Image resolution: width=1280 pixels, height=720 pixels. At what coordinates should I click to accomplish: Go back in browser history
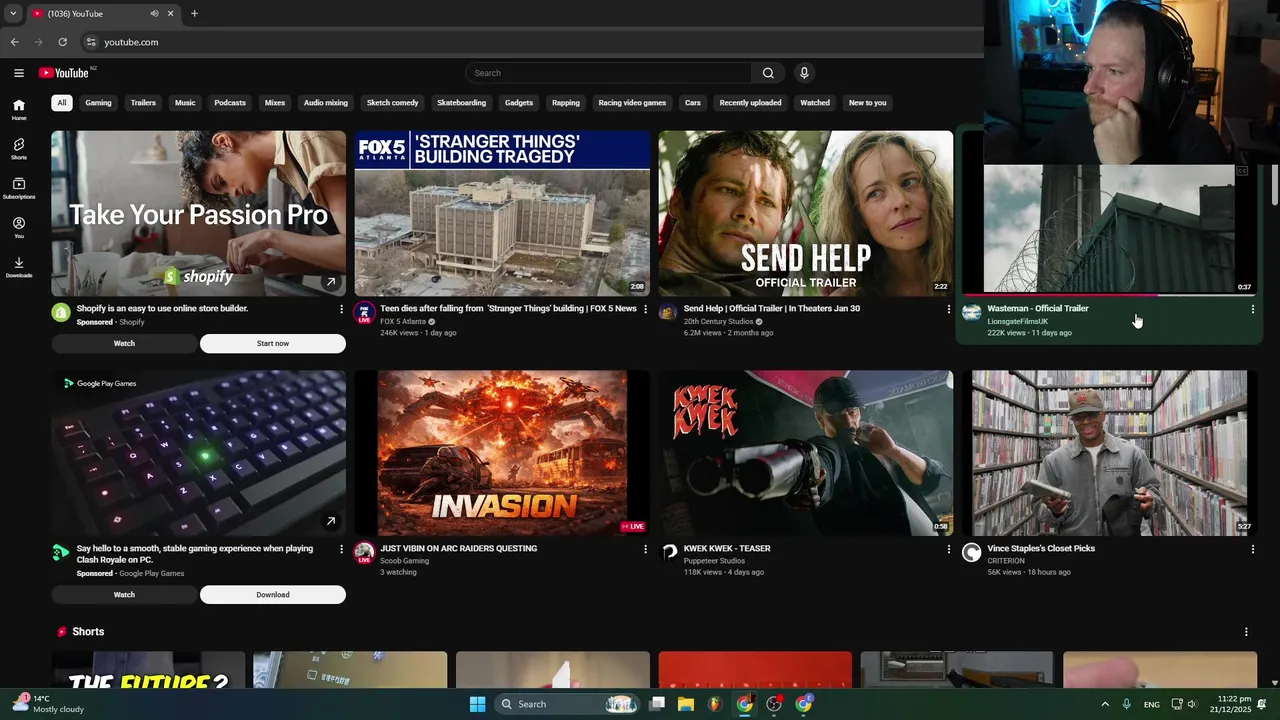15,42
